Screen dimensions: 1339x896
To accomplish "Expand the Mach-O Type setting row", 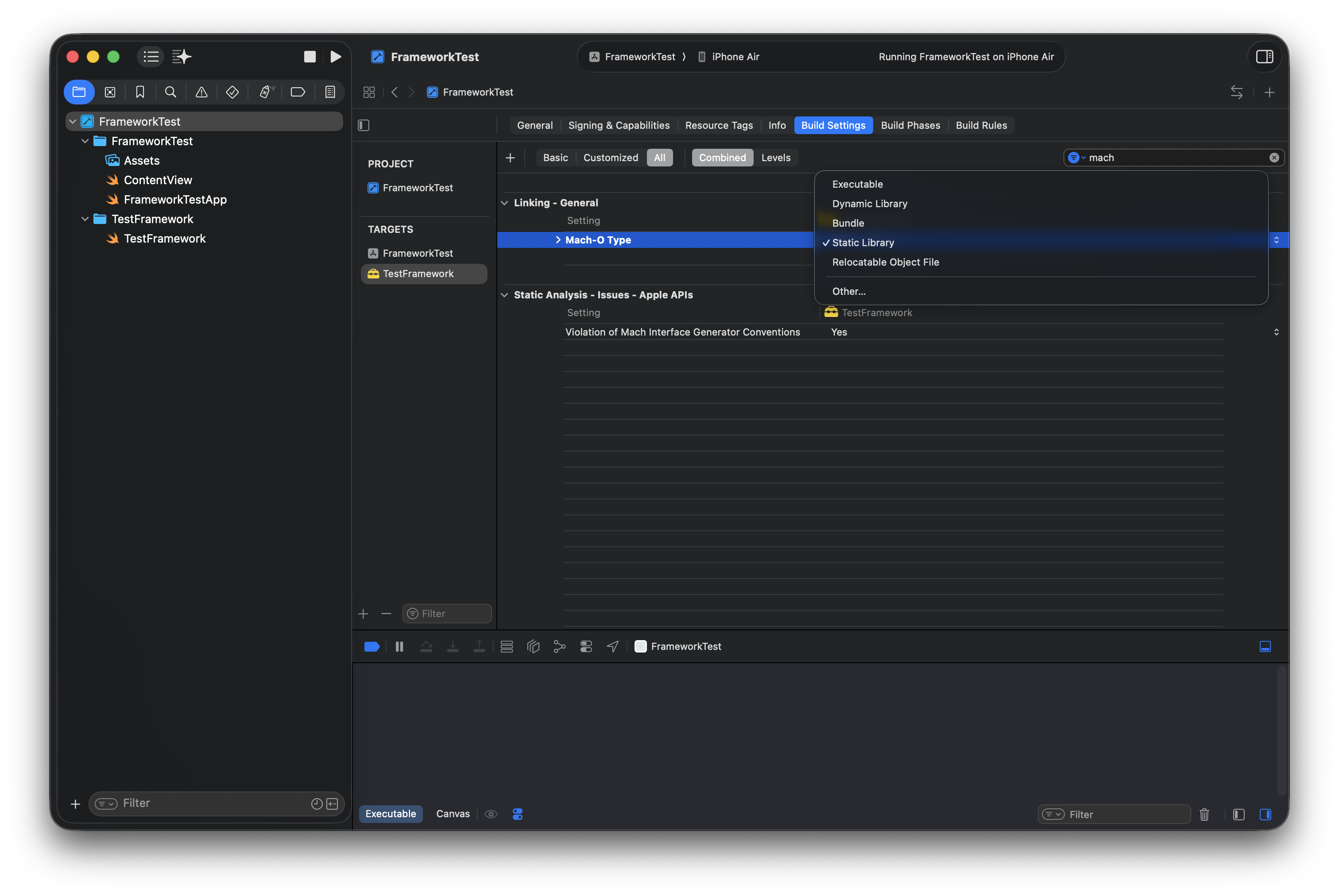I will pos(558,240).
